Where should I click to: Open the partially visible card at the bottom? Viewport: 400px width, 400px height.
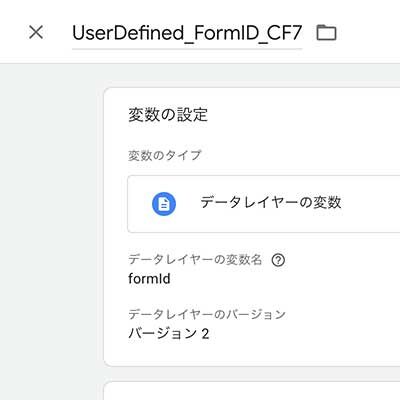[252, 391]
